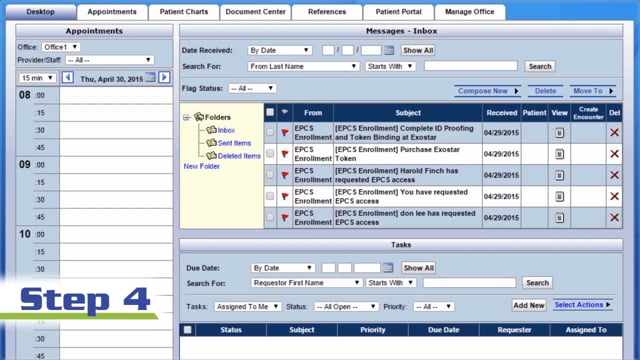Open the task Status All Open dropdown
The height and width of the screenshot is (360, 640).
(346, 307)
